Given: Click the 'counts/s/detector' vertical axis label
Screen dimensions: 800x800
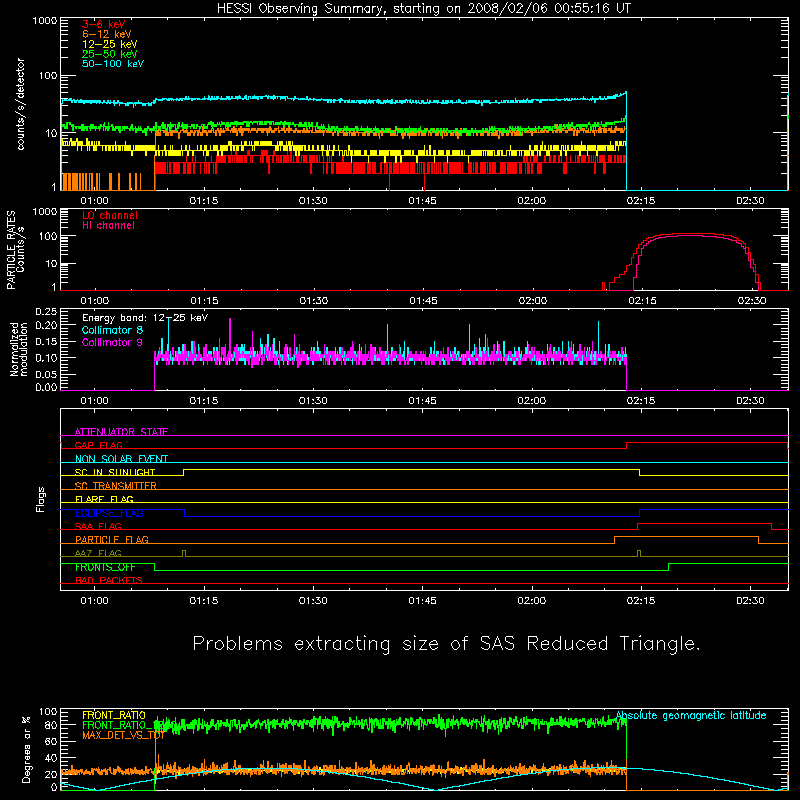Looking at the screenshot, I should pyautogui.click(x=20, y=104).
